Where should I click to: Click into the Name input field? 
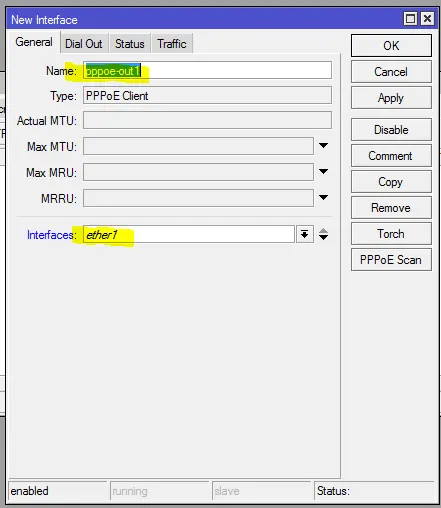207,70
